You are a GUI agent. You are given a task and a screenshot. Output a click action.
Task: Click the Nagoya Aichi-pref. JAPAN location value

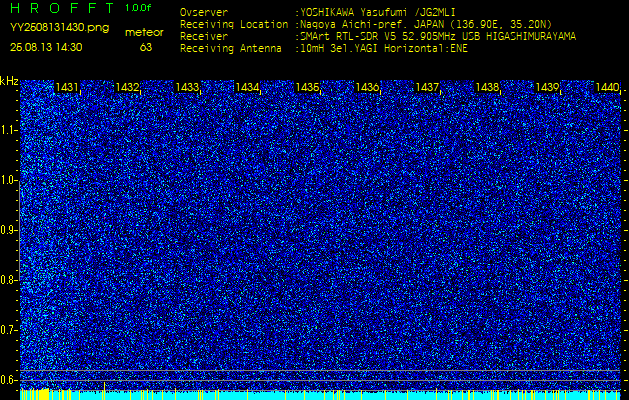click(x=426, y=24)
